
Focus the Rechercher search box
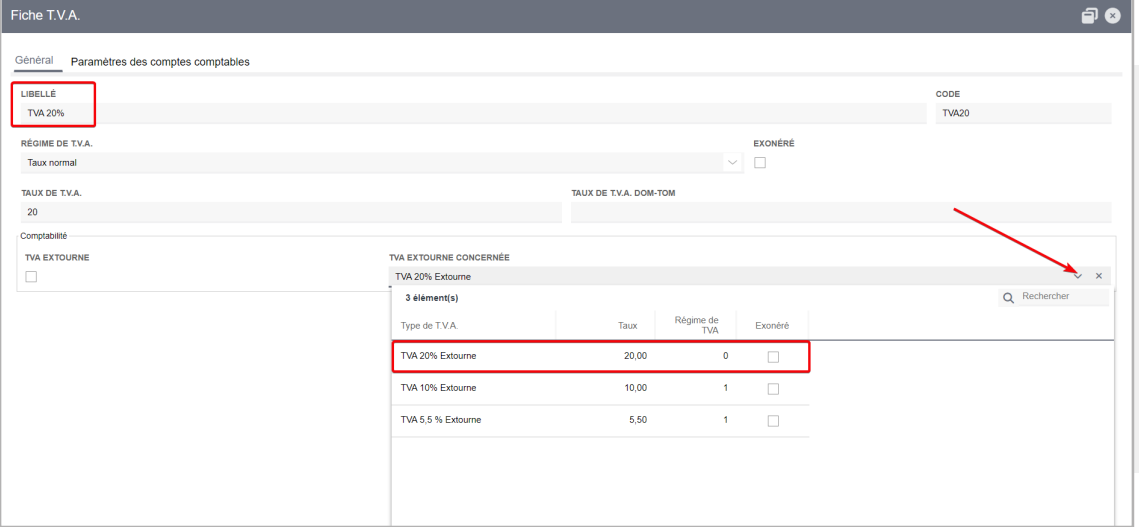(1063, 297)
